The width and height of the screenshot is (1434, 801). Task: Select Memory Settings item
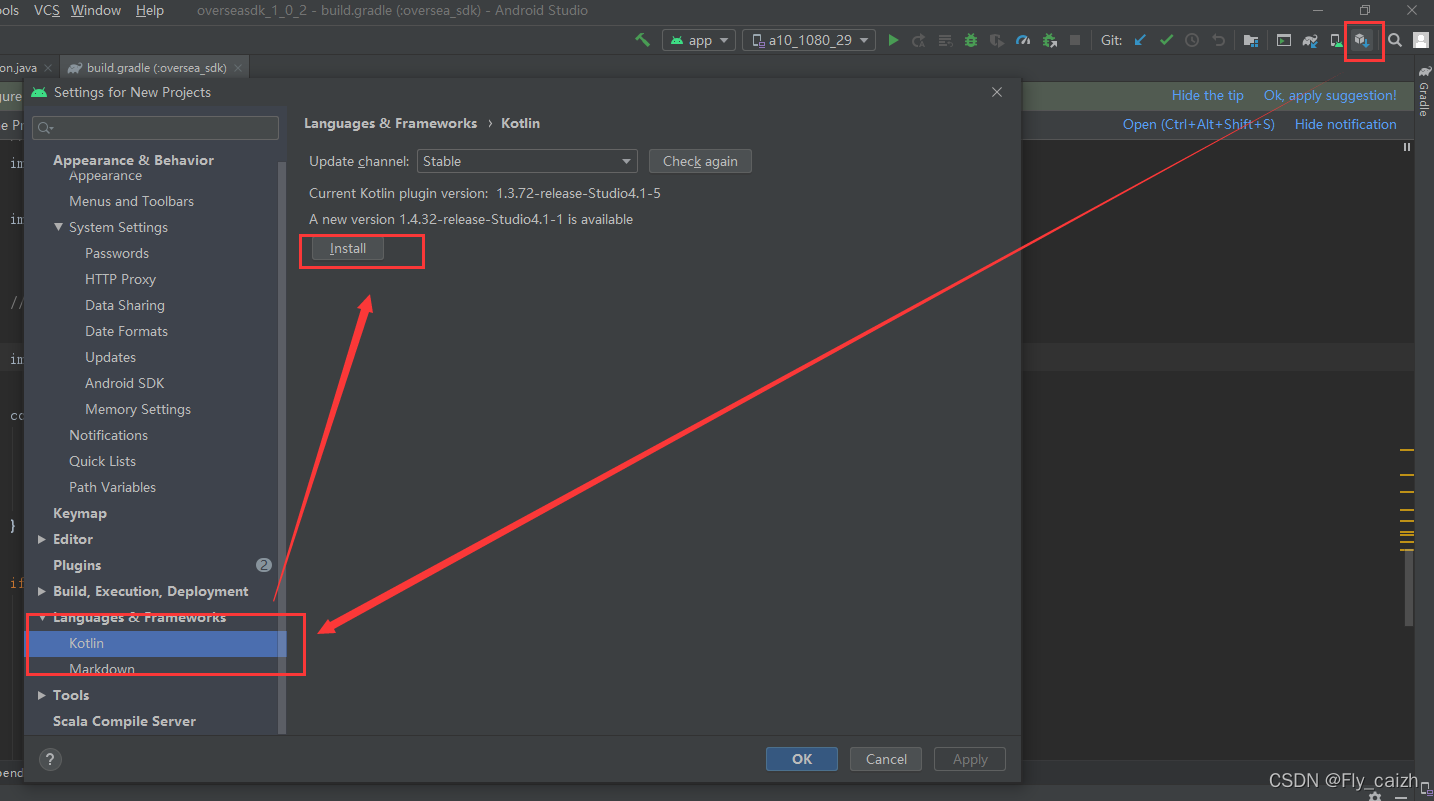(138, 409)
